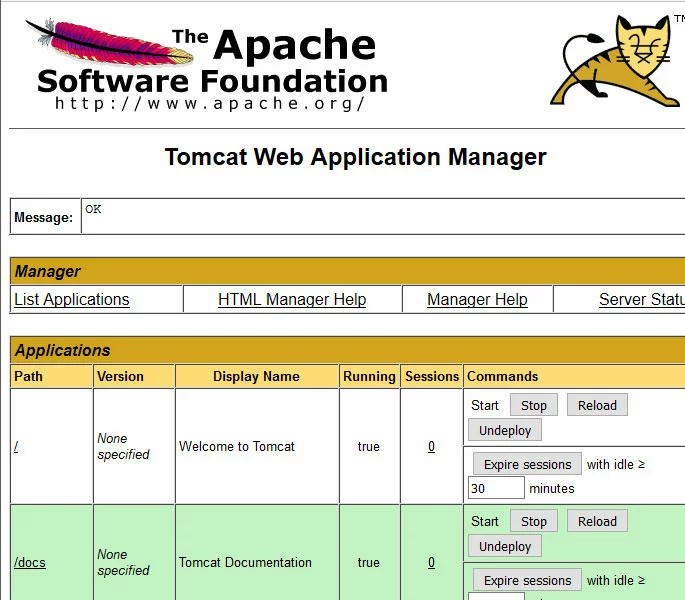Image resolution: width=685 pixels, height=600 pixels.
Task: Open the Manager Help link
Action: coord(477,299)
